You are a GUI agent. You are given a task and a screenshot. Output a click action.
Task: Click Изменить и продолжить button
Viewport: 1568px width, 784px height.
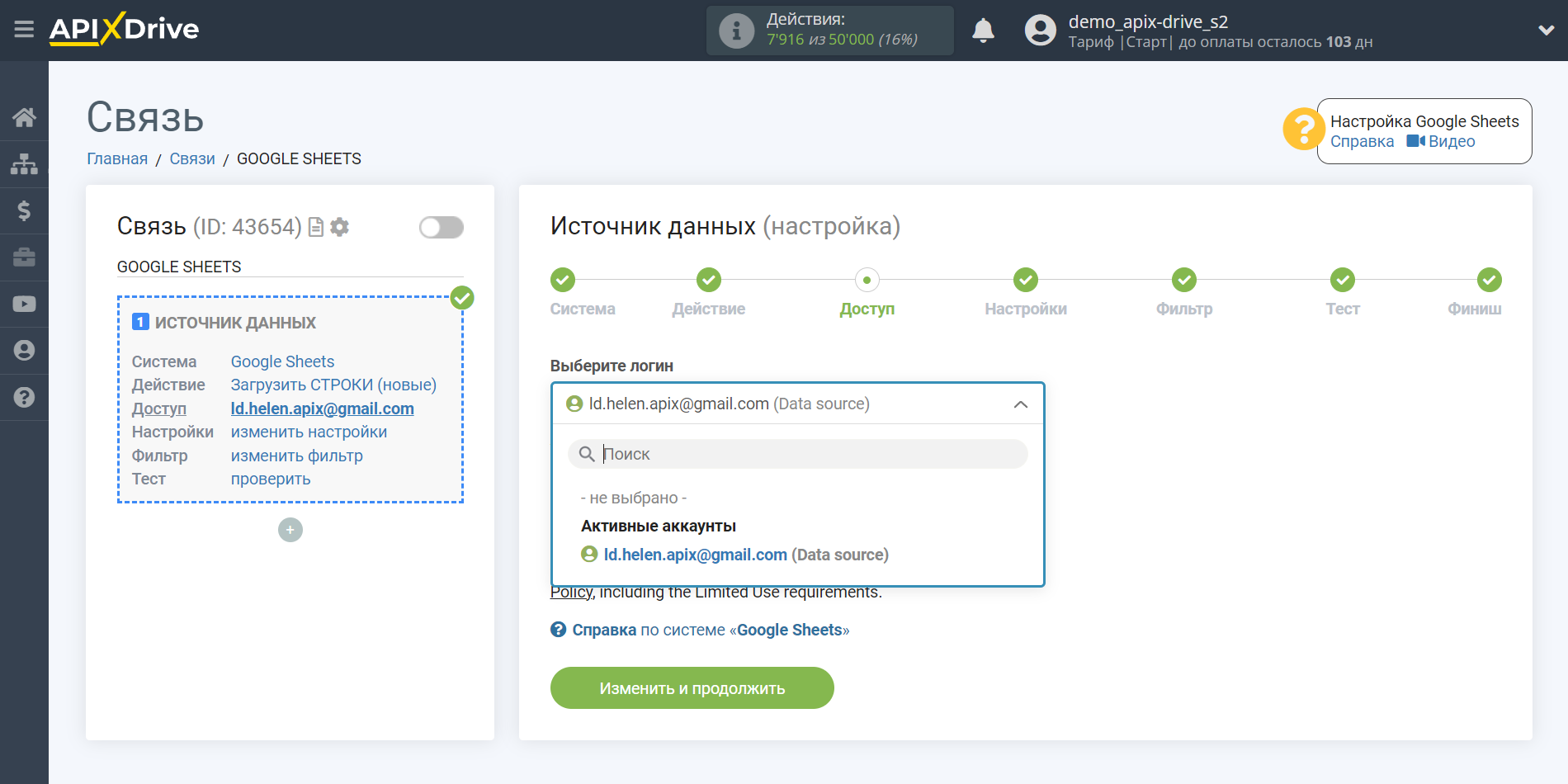pyautogui.click(x=692, y=687)
